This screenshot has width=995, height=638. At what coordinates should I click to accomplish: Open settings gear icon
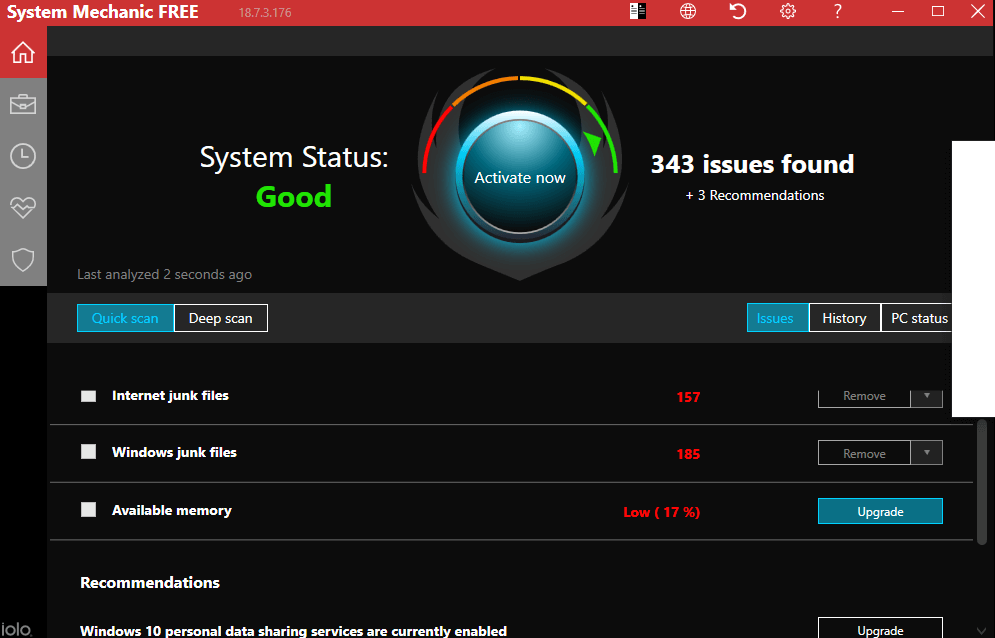787,11
